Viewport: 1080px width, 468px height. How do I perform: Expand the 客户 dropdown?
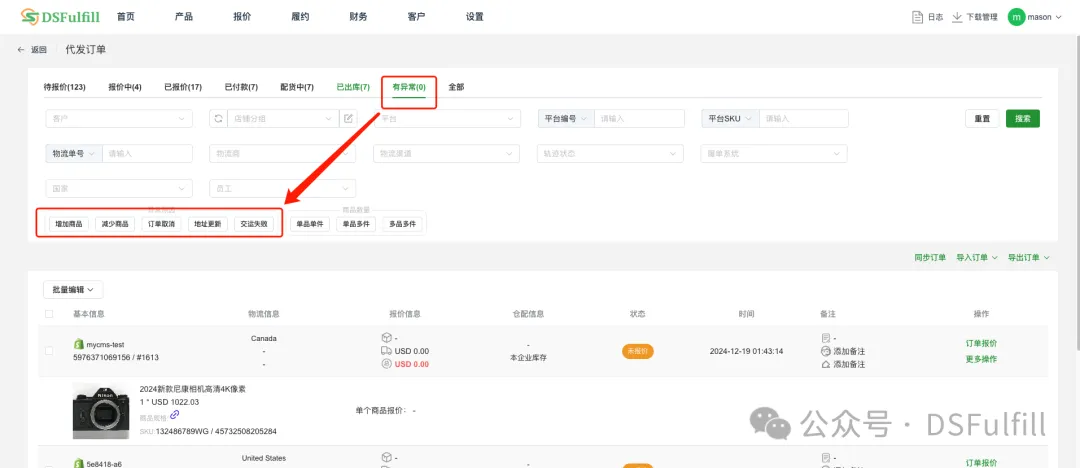(118, 118)
